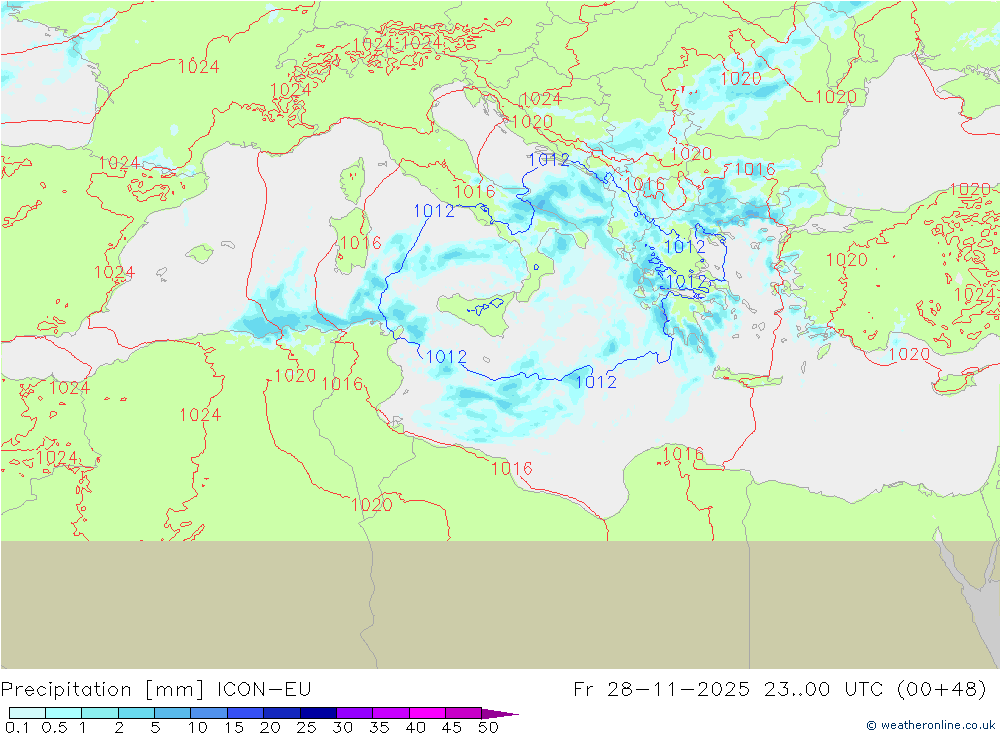Pick the 35–40 mm purple legend swatch
Image resolution: width=1000 pixels, height=733 pixels.
pyautogui.click(x=390, y=713)
